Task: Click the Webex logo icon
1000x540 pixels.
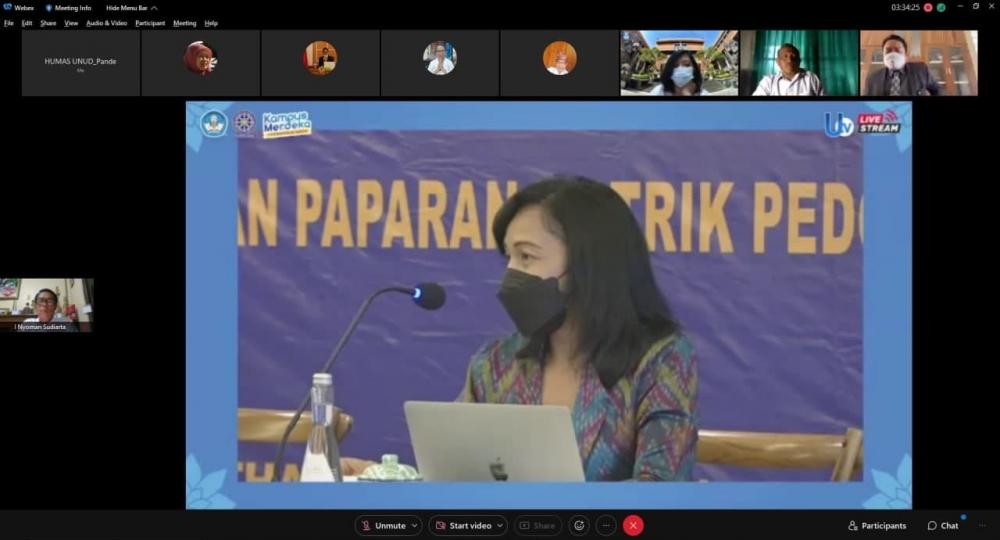Action: (x=8, y=7)
